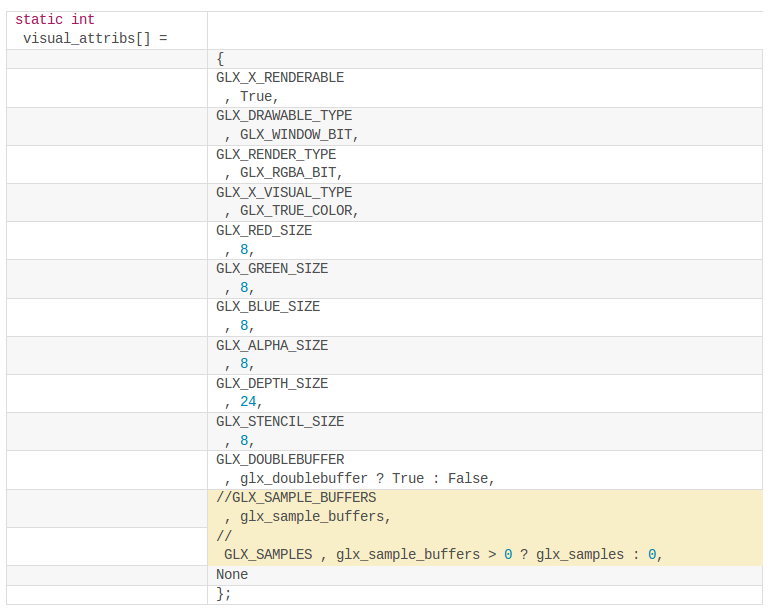Select the GLX_BLUE_SIZE attribute text

coord(268,306)
